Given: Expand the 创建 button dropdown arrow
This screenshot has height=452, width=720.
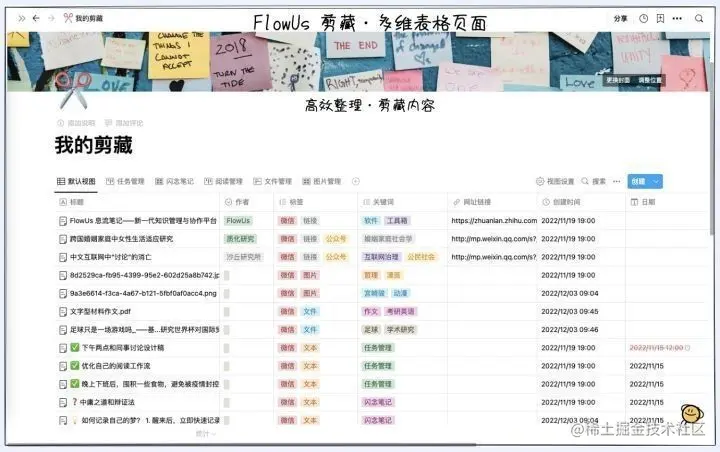Looking at the screenshot, I should pyautogui.click(x=657, y=181).
